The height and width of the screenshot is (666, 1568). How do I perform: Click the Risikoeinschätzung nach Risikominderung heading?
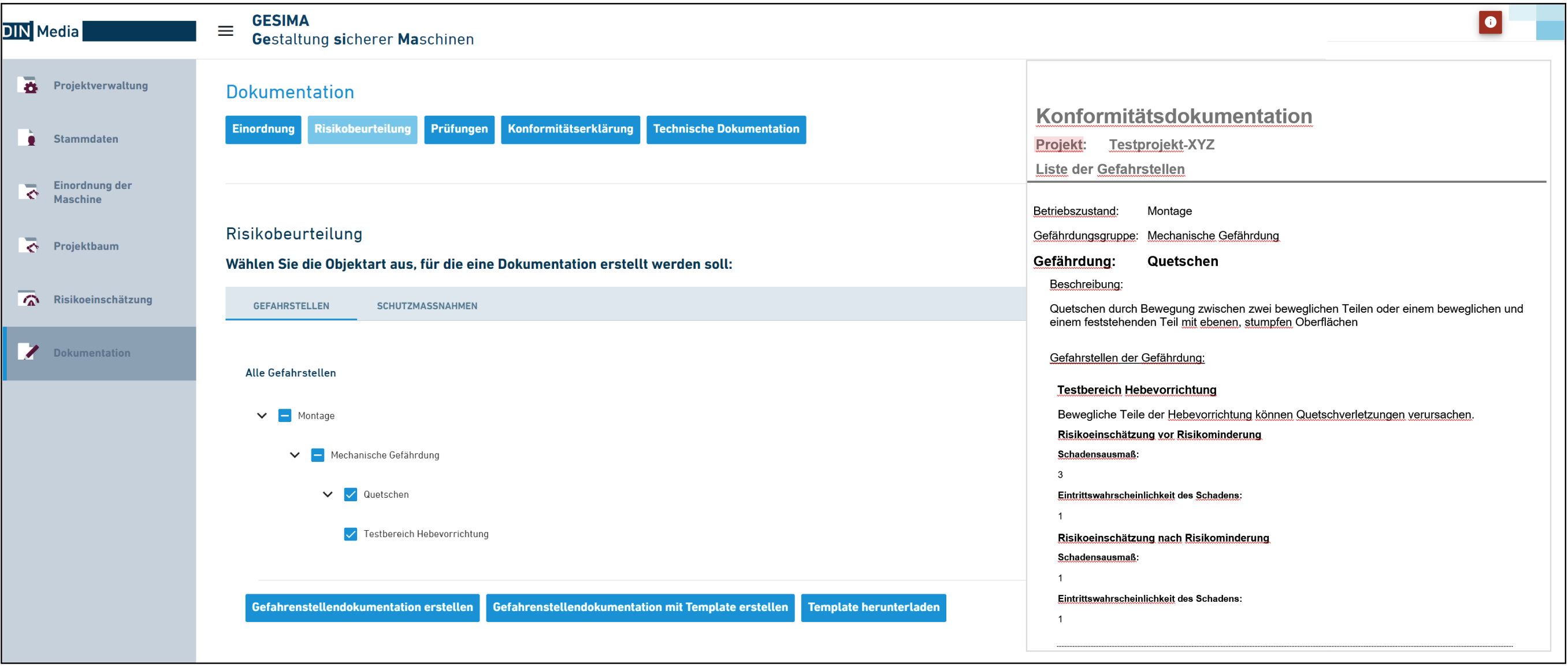[x=1163, y=538]
